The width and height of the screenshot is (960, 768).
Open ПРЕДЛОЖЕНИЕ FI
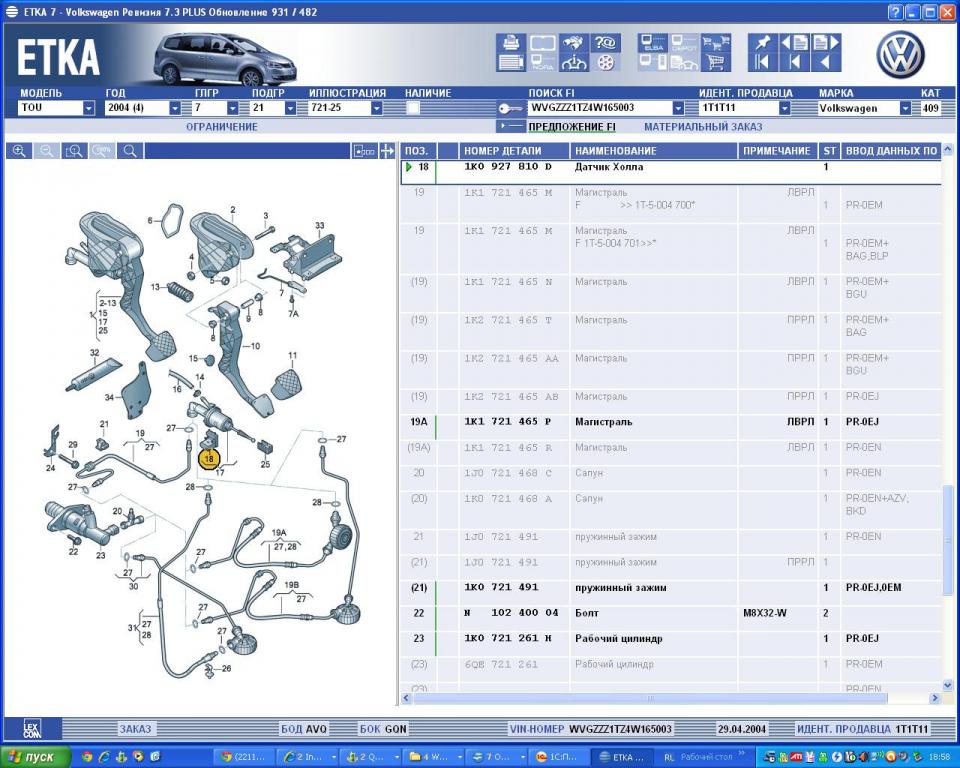coord(572,127)
